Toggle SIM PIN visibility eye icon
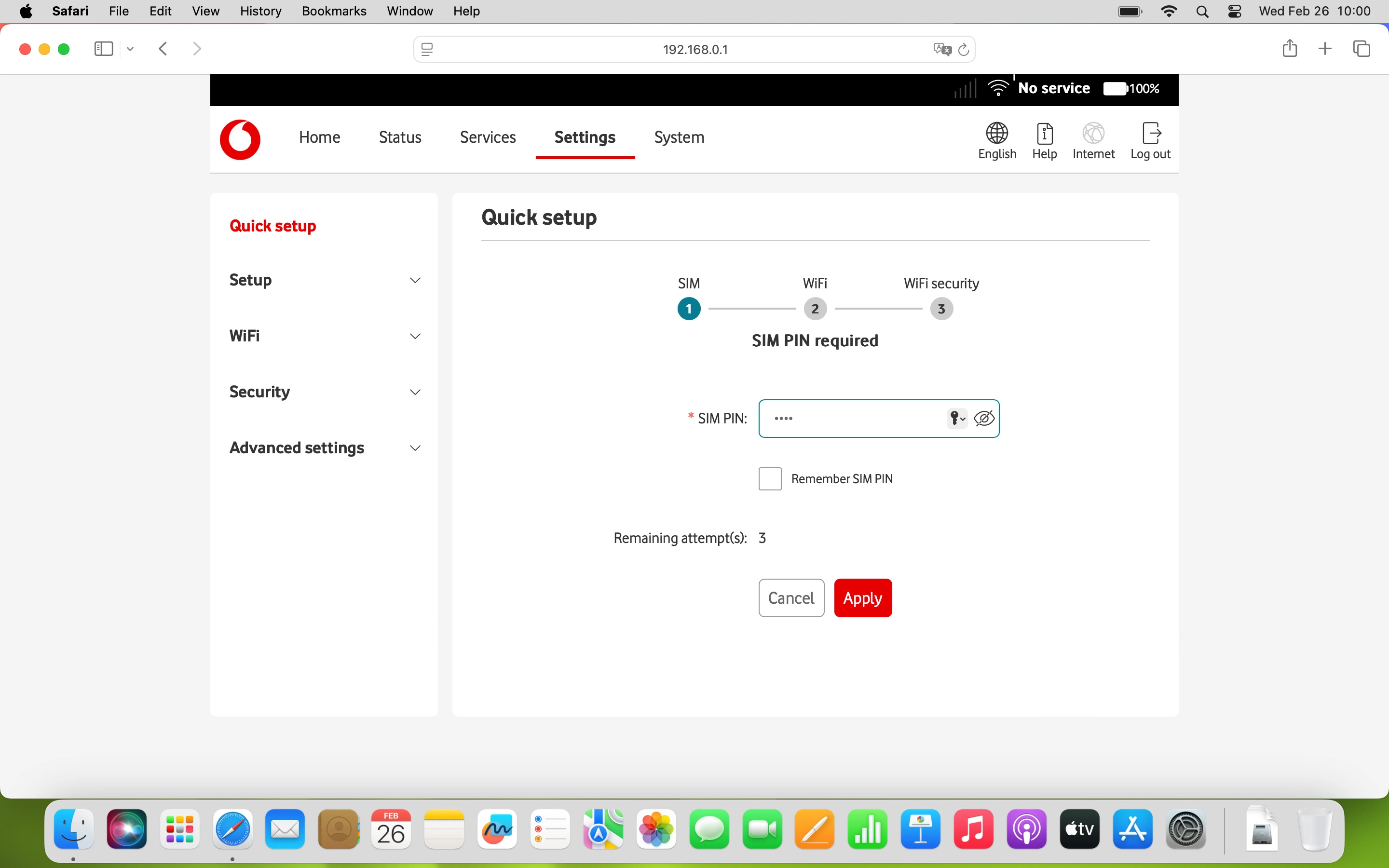 pyautogui.click(x=984, y=419)
